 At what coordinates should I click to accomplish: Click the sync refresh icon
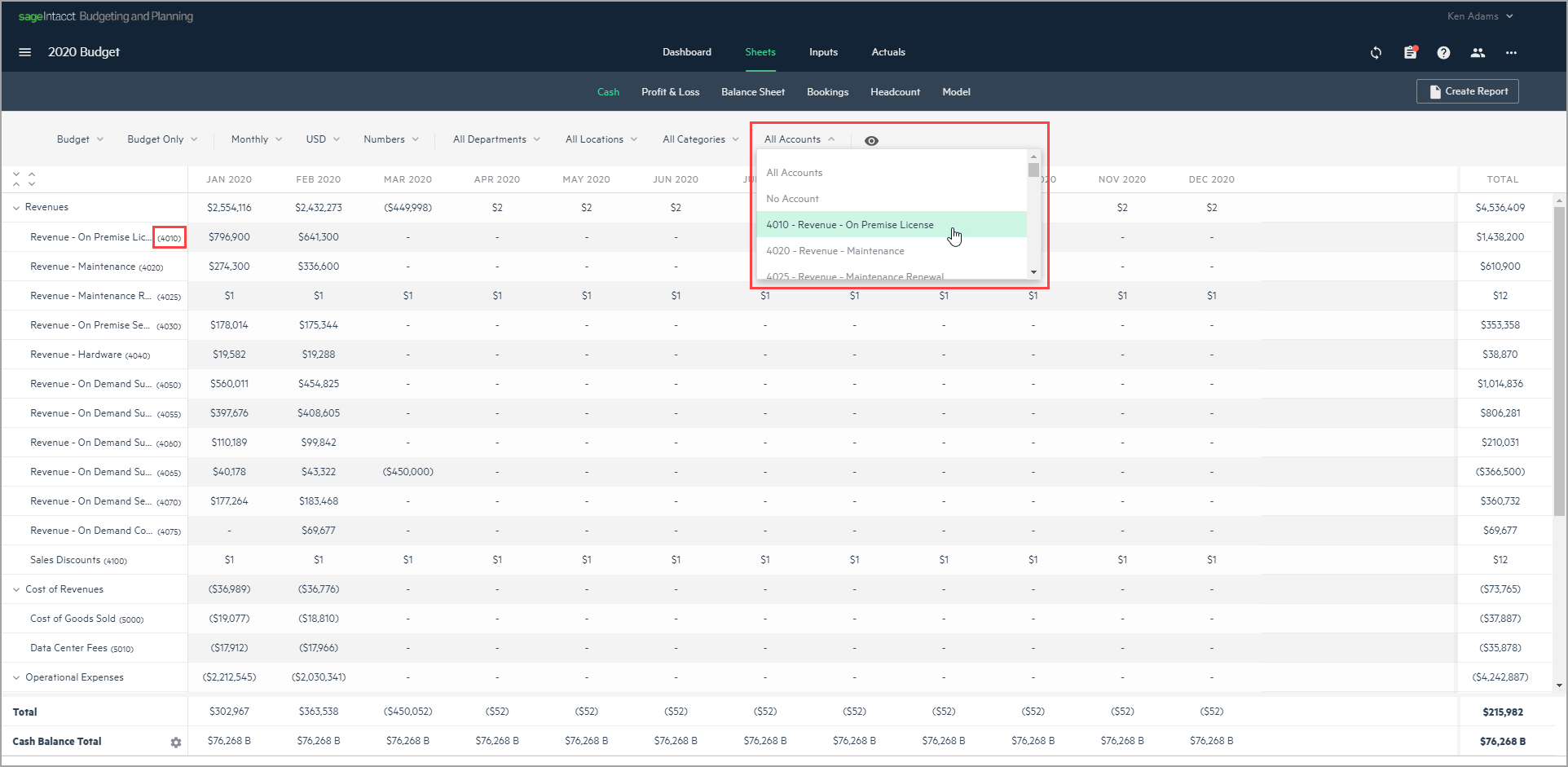click(1376, 53)
